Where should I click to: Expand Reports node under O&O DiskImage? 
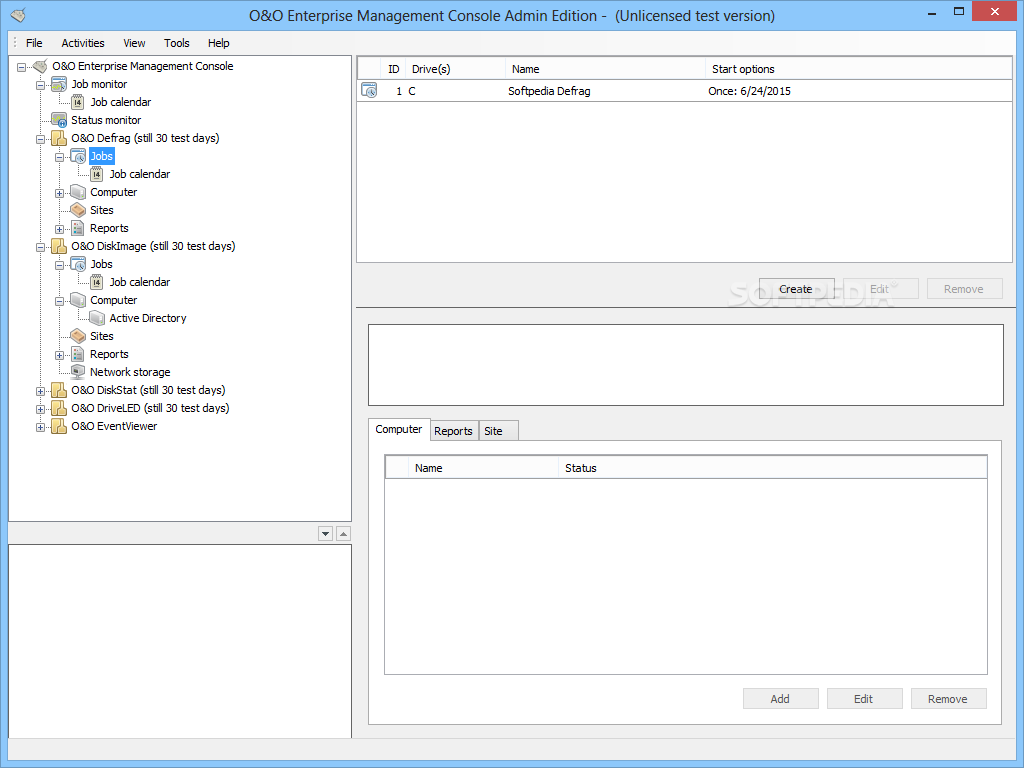59,355
